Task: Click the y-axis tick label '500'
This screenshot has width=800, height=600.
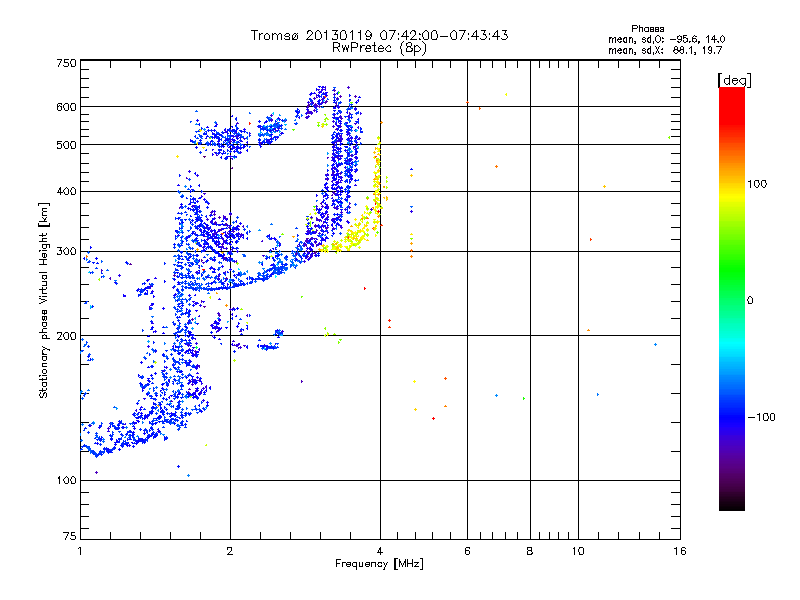Action: click(x=66, y=145)
